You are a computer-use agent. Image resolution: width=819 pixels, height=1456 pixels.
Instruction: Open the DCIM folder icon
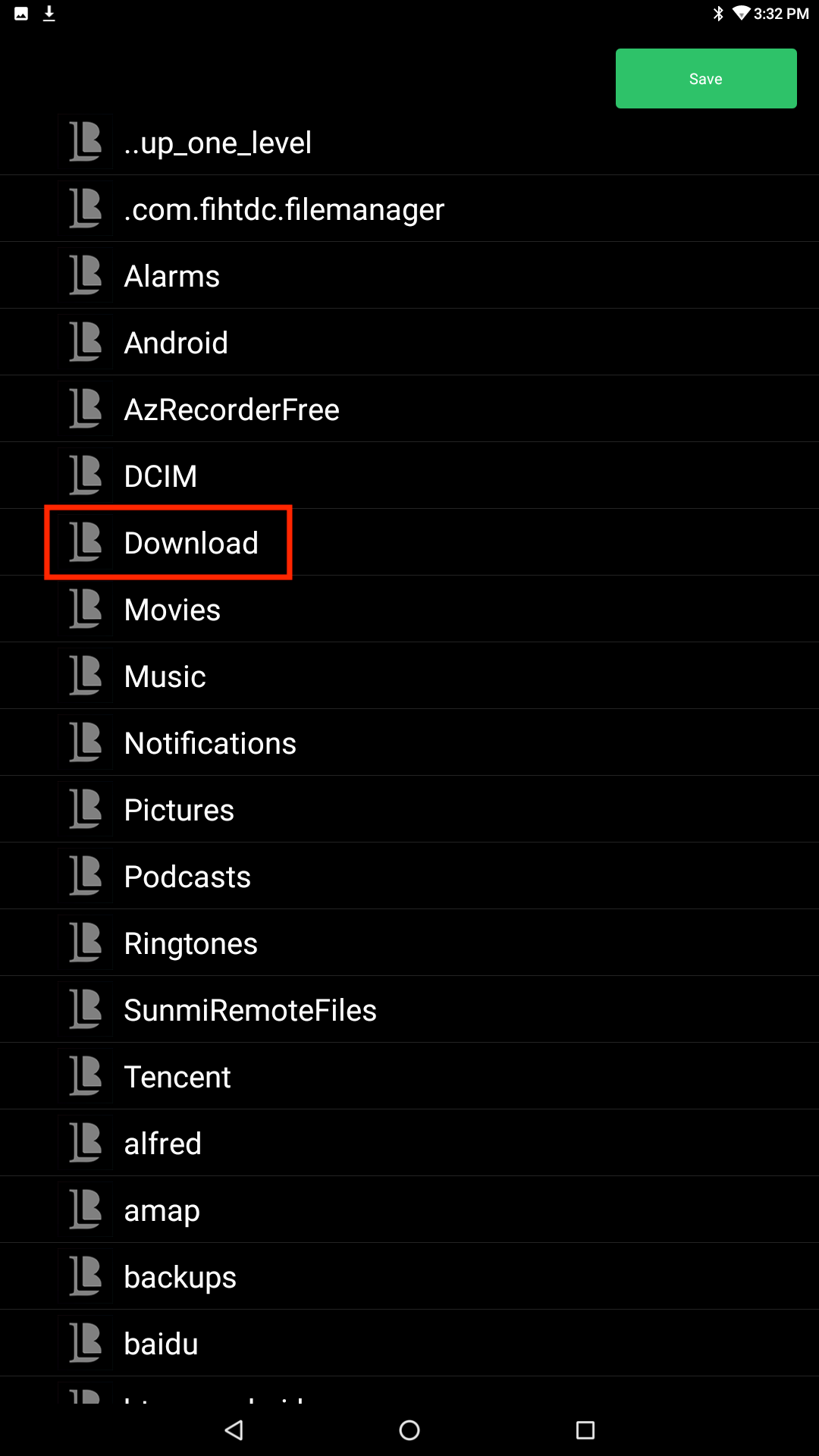coord(85,475)
